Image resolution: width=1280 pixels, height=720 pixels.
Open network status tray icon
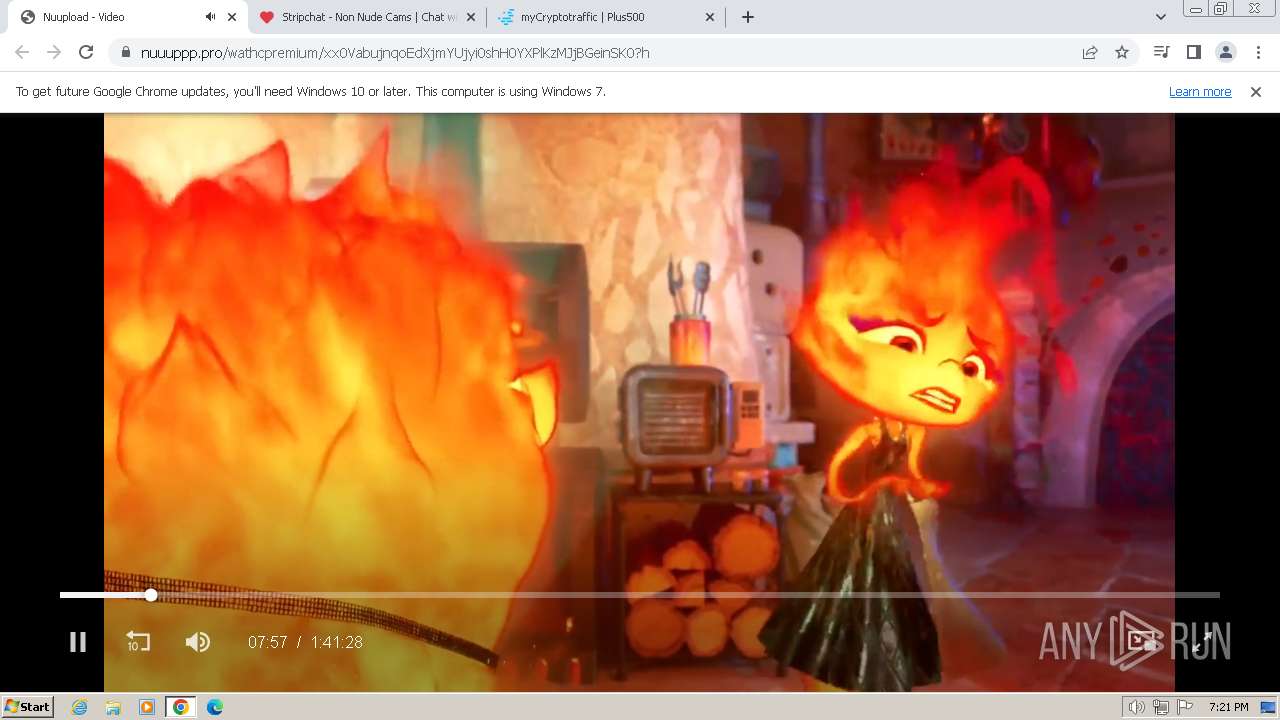point(1161,707)
